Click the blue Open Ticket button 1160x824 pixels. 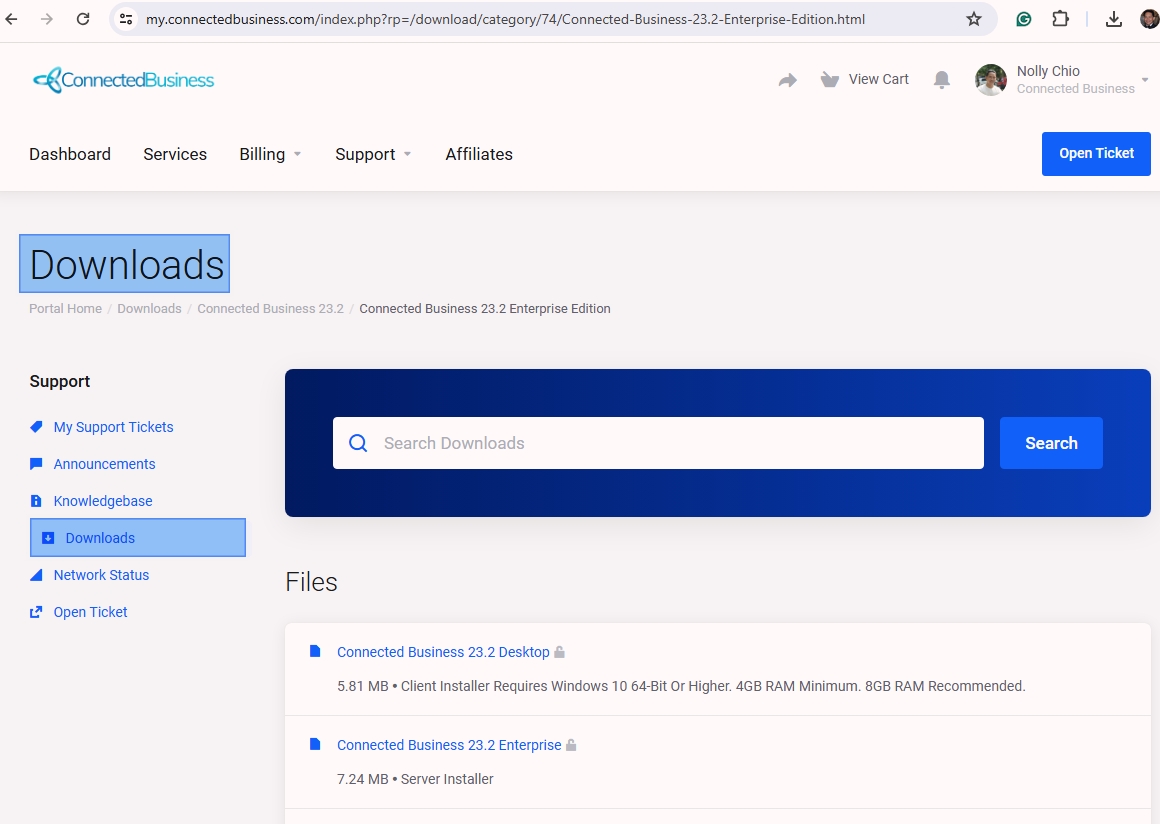pyautogui.click(x=1096, y=154)
